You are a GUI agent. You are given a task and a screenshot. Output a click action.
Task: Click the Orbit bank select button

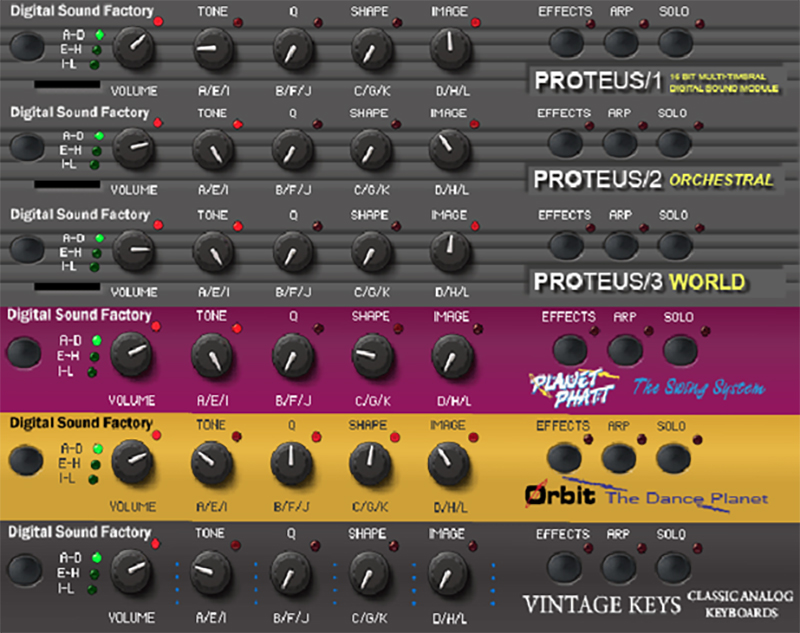coord(26,460)
